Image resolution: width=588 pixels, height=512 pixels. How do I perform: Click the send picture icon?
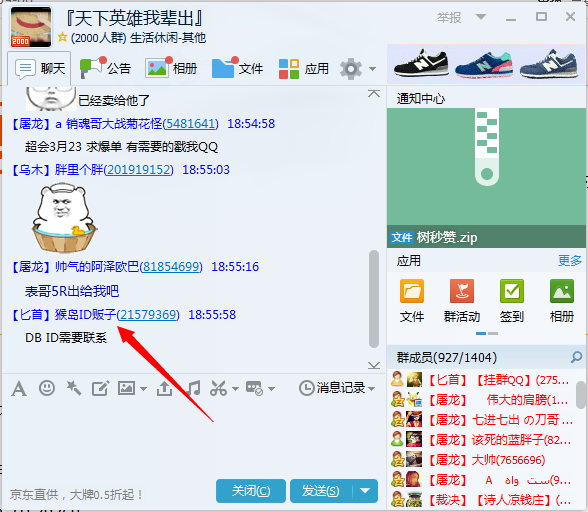(x=126, y=388)
